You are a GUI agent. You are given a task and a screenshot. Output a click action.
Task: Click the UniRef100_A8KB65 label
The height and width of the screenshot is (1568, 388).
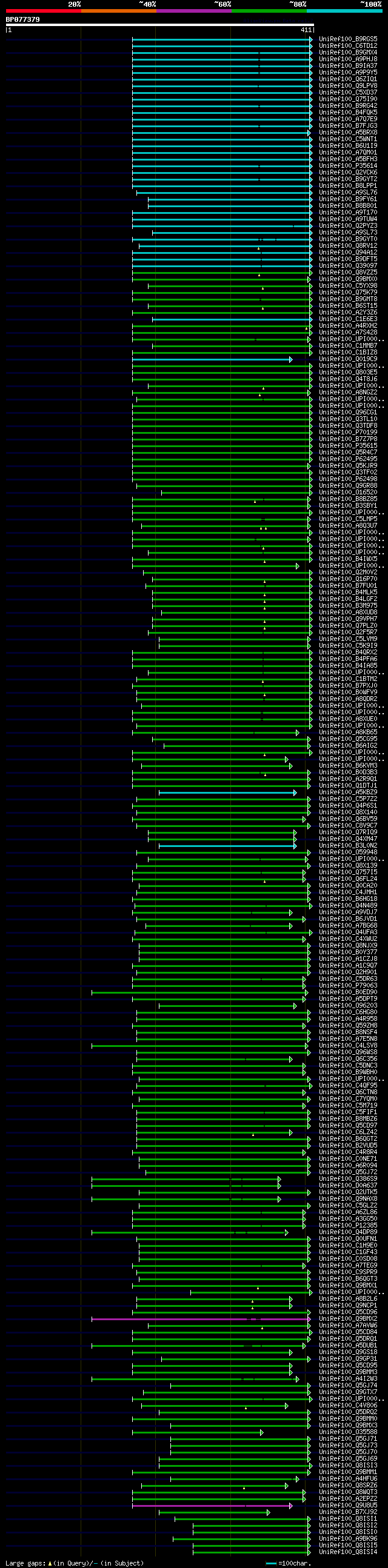348,733
